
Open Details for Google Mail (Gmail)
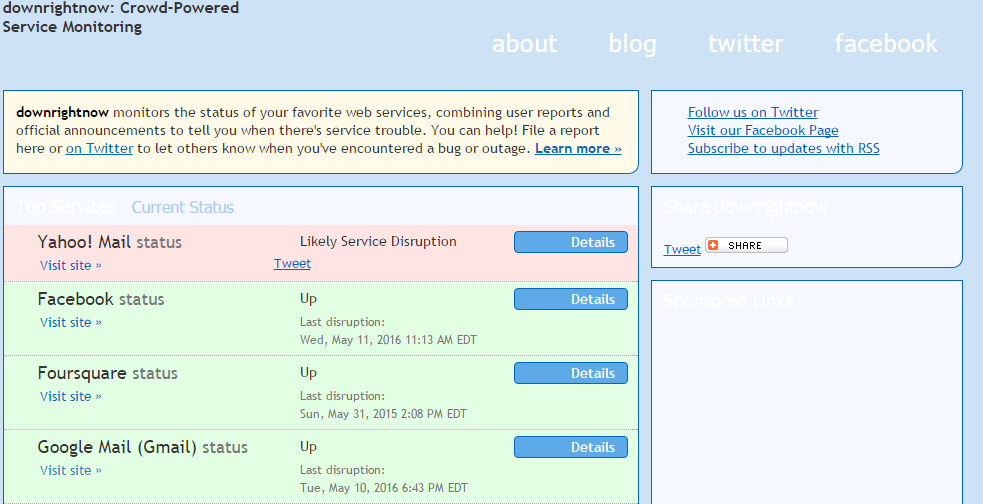pyautogui.click(x=570, y=447)
